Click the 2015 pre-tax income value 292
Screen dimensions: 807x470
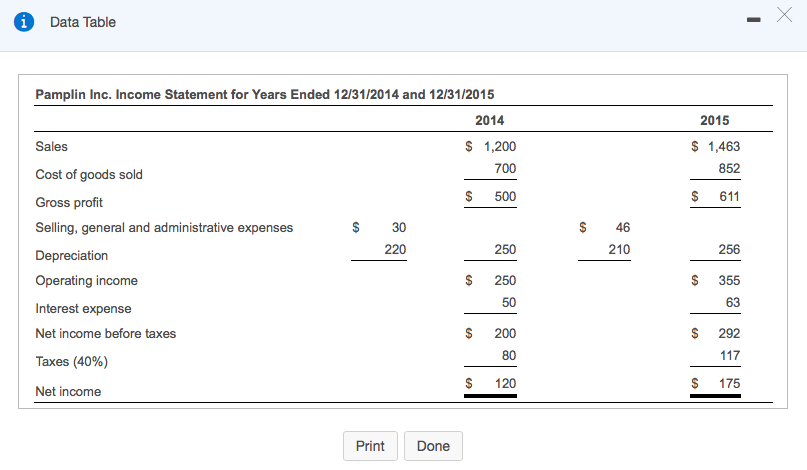(729, 334)
